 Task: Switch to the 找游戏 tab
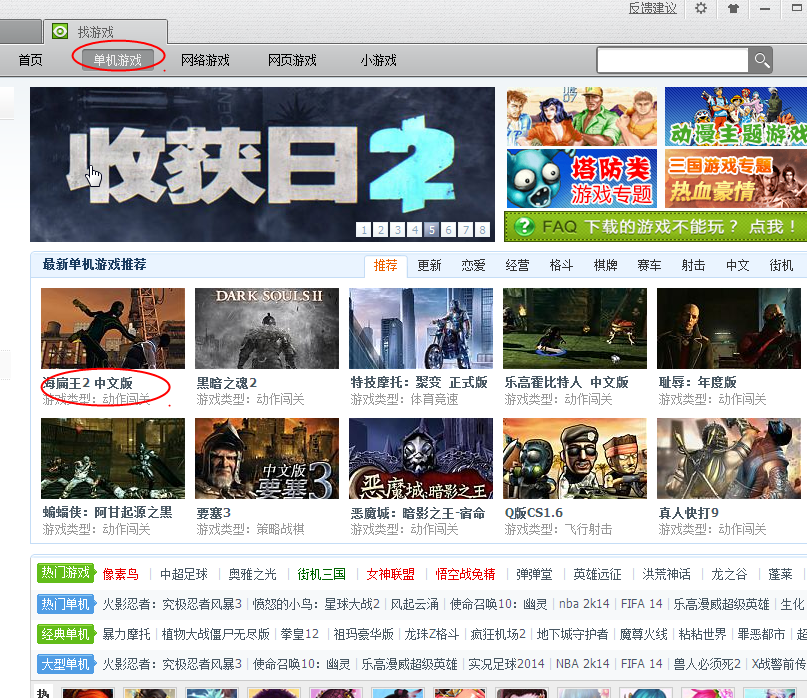(106, 32)
